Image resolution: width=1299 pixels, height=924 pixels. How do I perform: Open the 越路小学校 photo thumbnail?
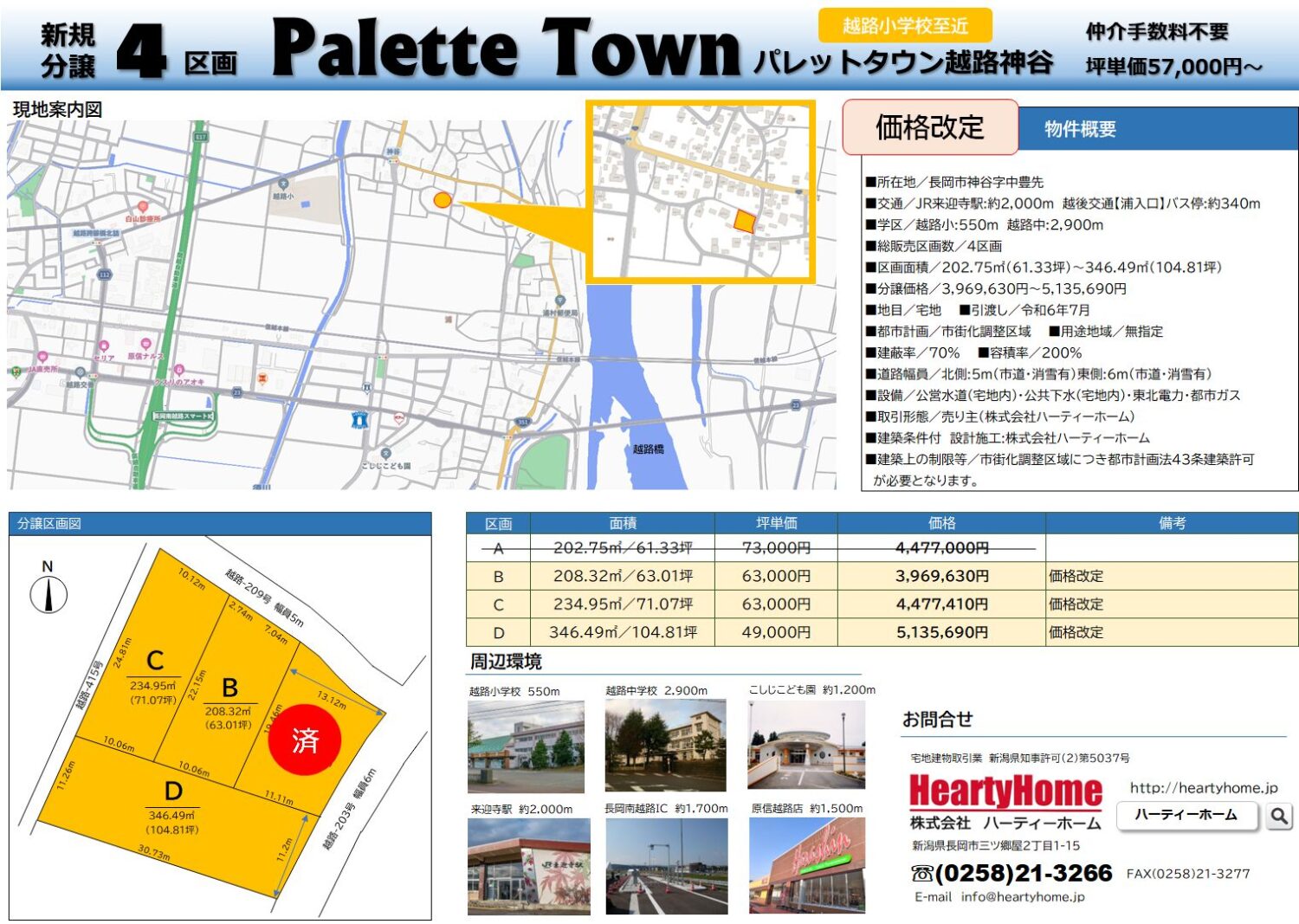pyautogui.click(x=526, y=746)
